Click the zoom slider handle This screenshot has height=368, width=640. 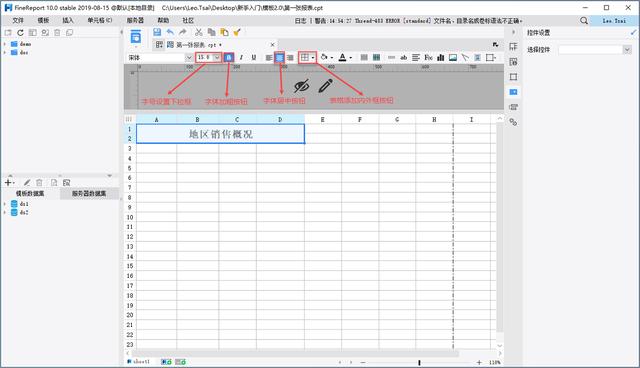419,362
